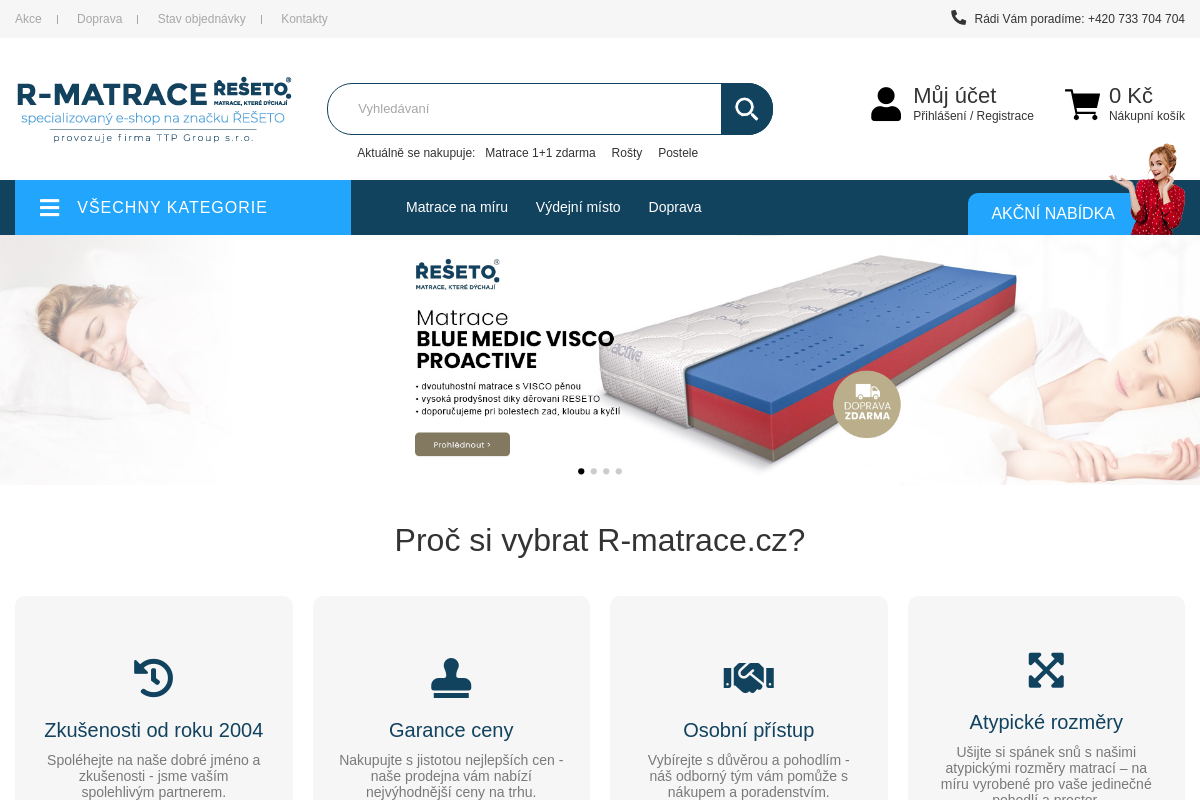The width and height of the screenshot is (1200, 800).
Task: Click the R-MATRACE Řešeto logo
Action: (154, 109)
